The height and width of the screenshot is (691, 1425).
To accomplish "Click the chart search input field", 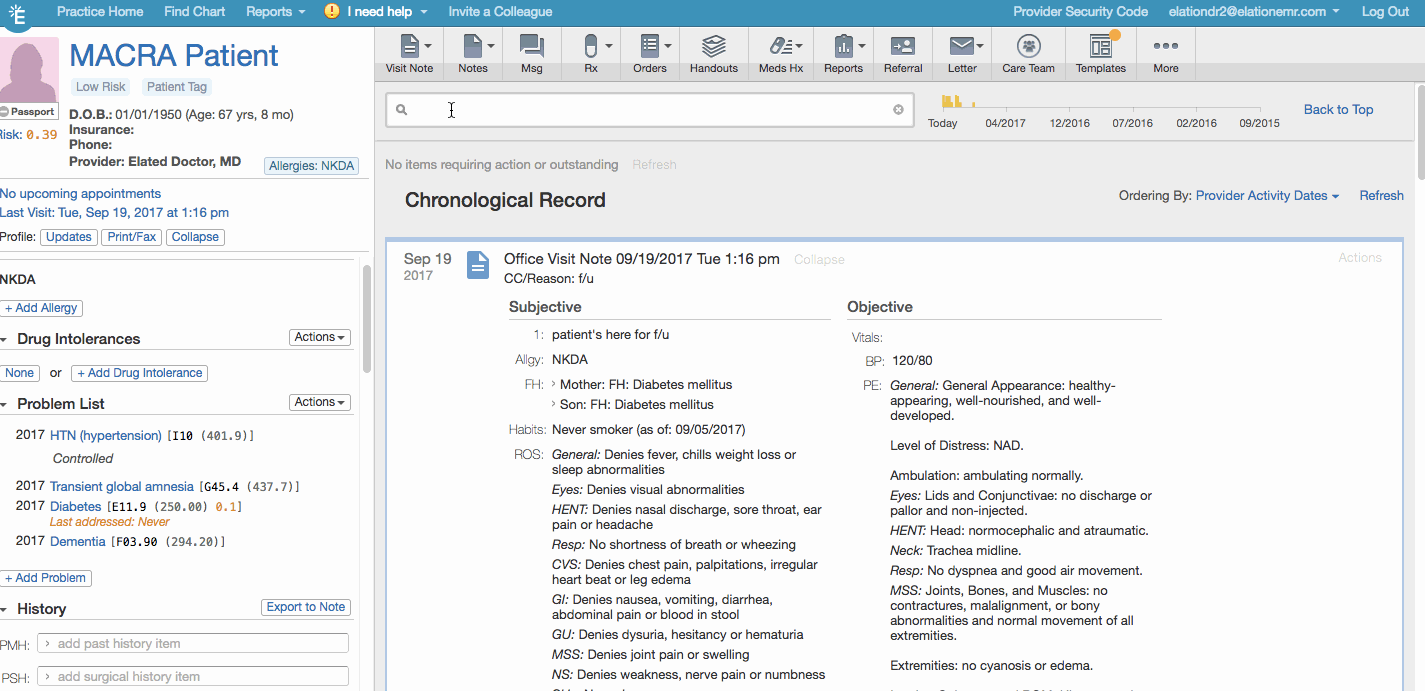I will tap(648, 110).
